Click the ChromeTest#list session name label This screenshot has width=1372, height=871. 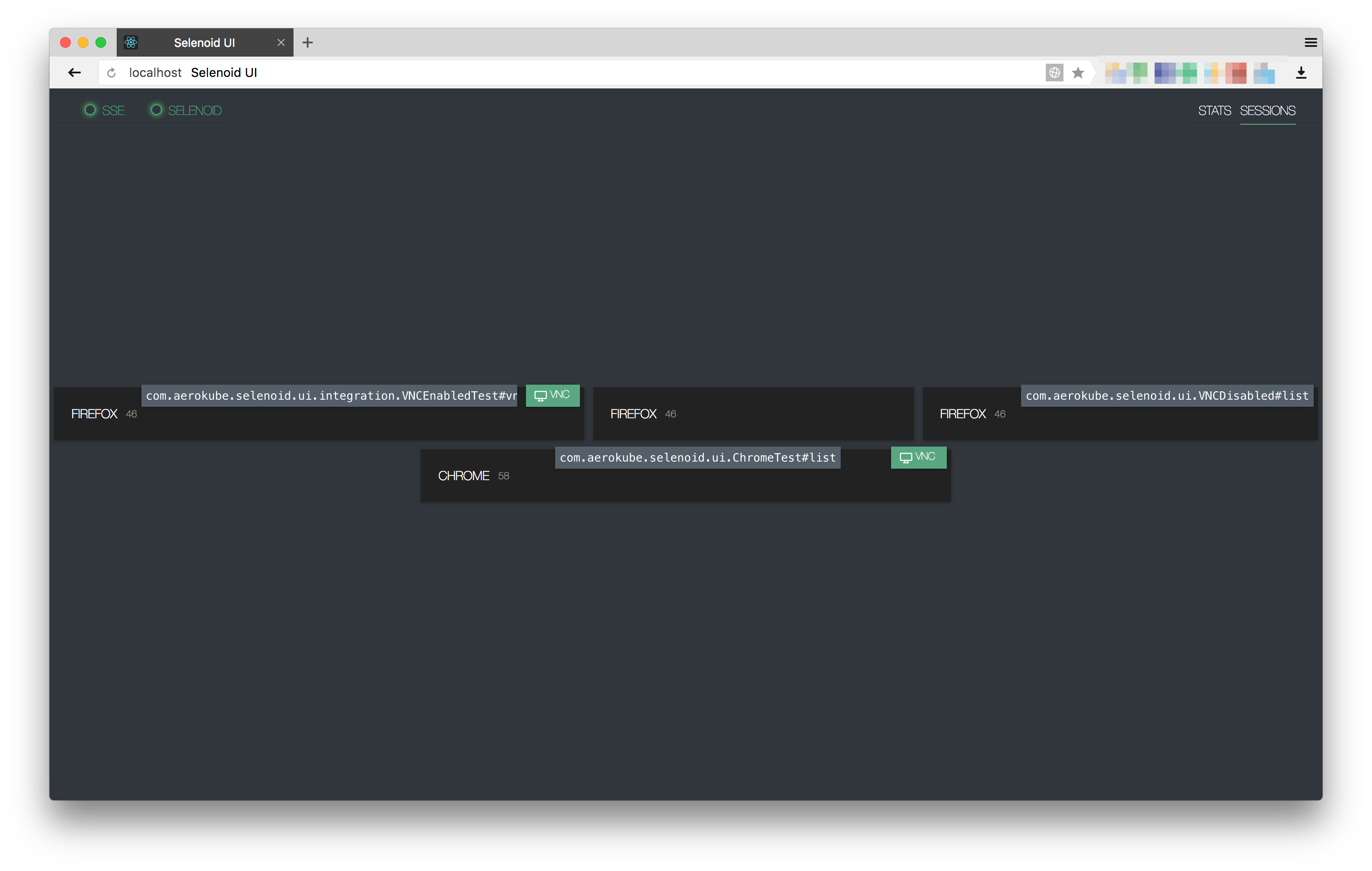[x=697, y=458]
